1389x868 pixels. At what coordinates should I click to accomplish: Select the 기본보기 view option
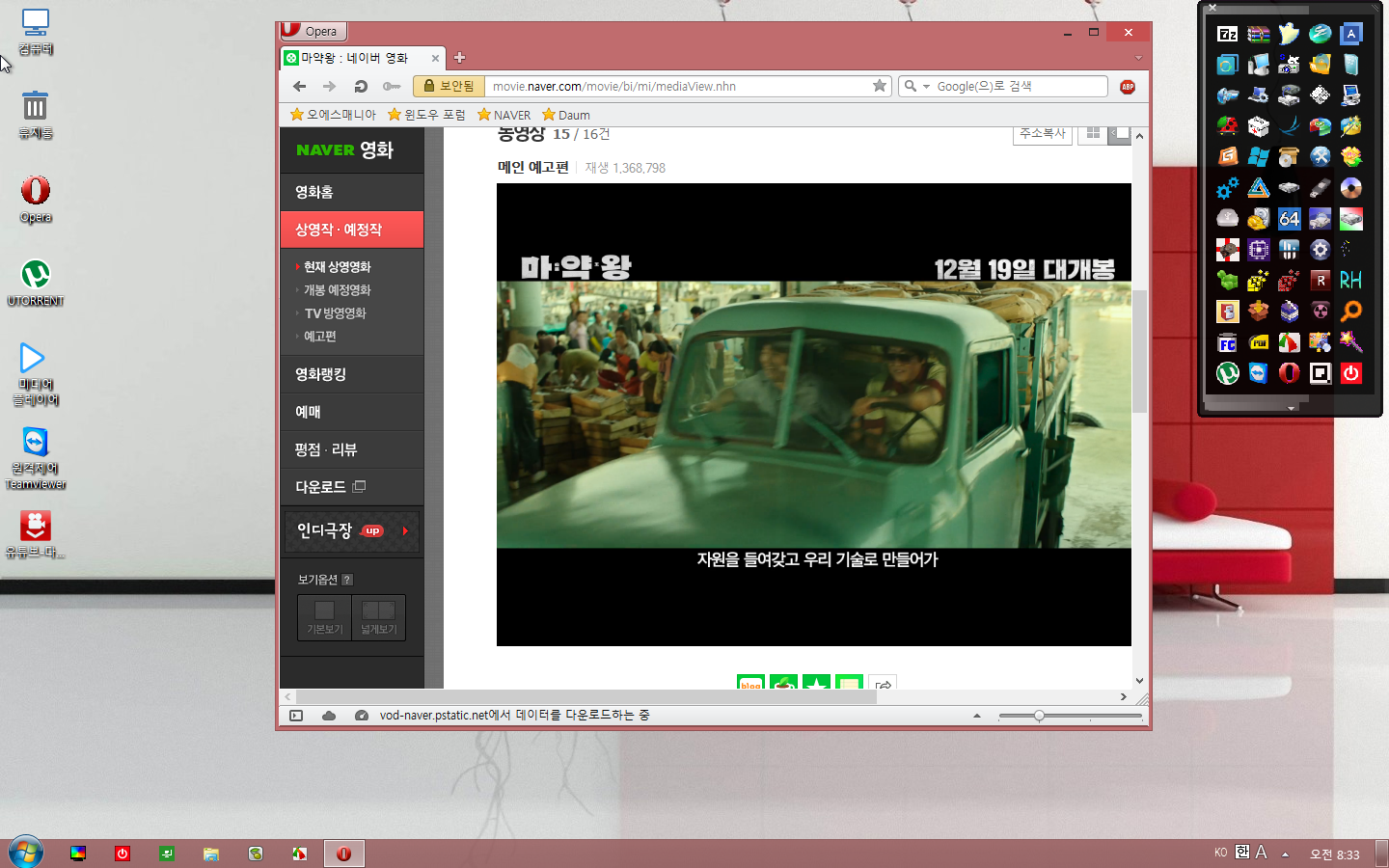(325, 617)
